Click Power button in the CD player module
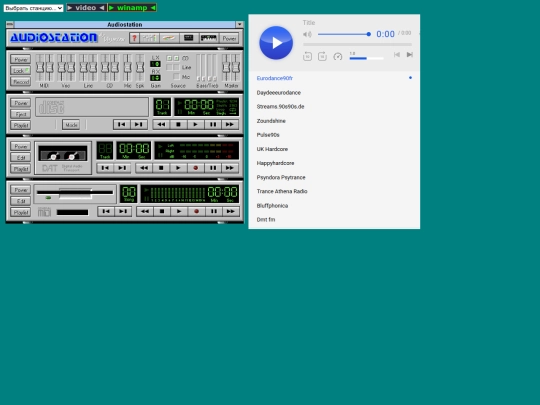 [x=21, y=103]
